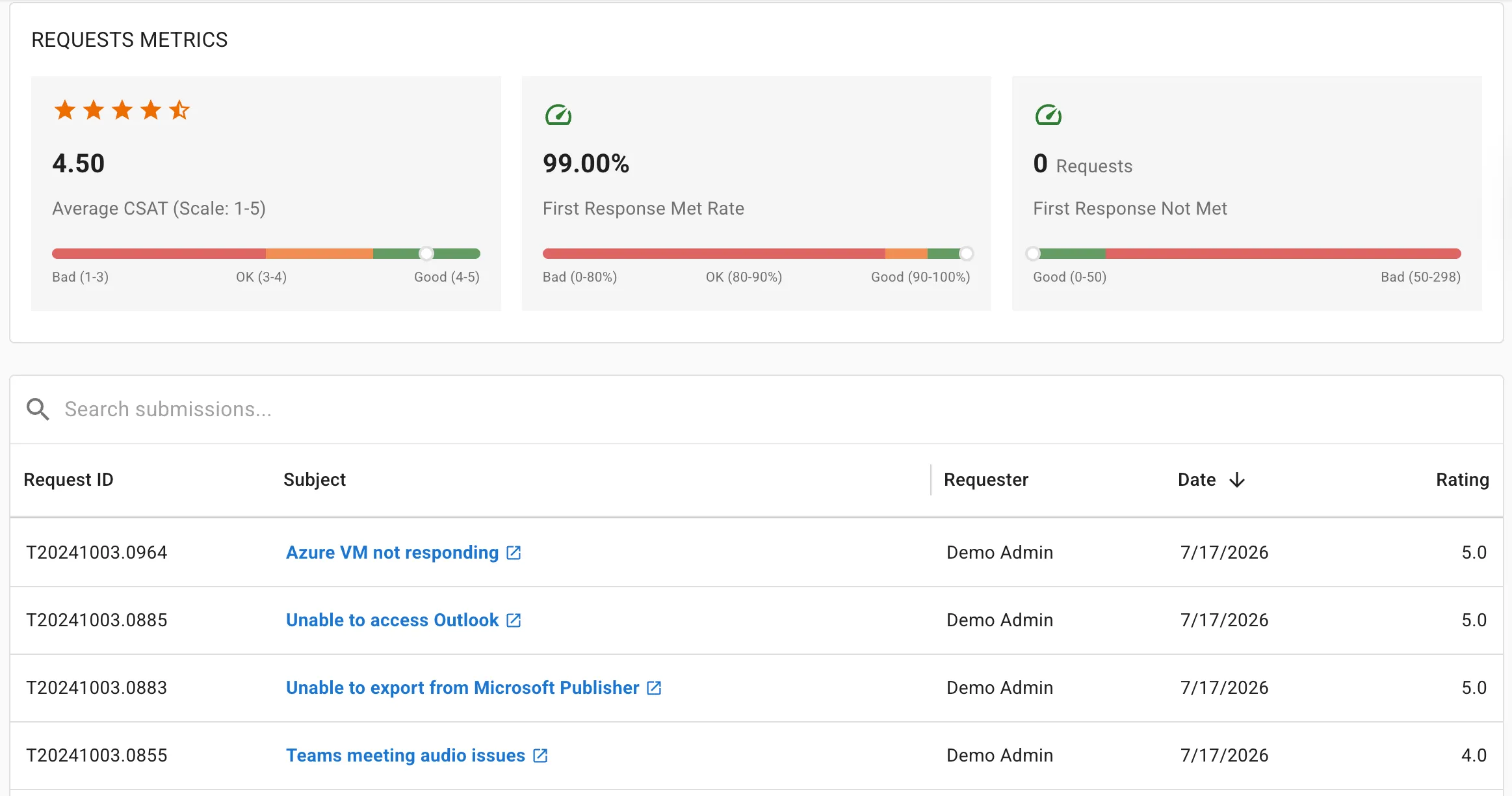Focus the Search submissions field

tap(780, 409)
